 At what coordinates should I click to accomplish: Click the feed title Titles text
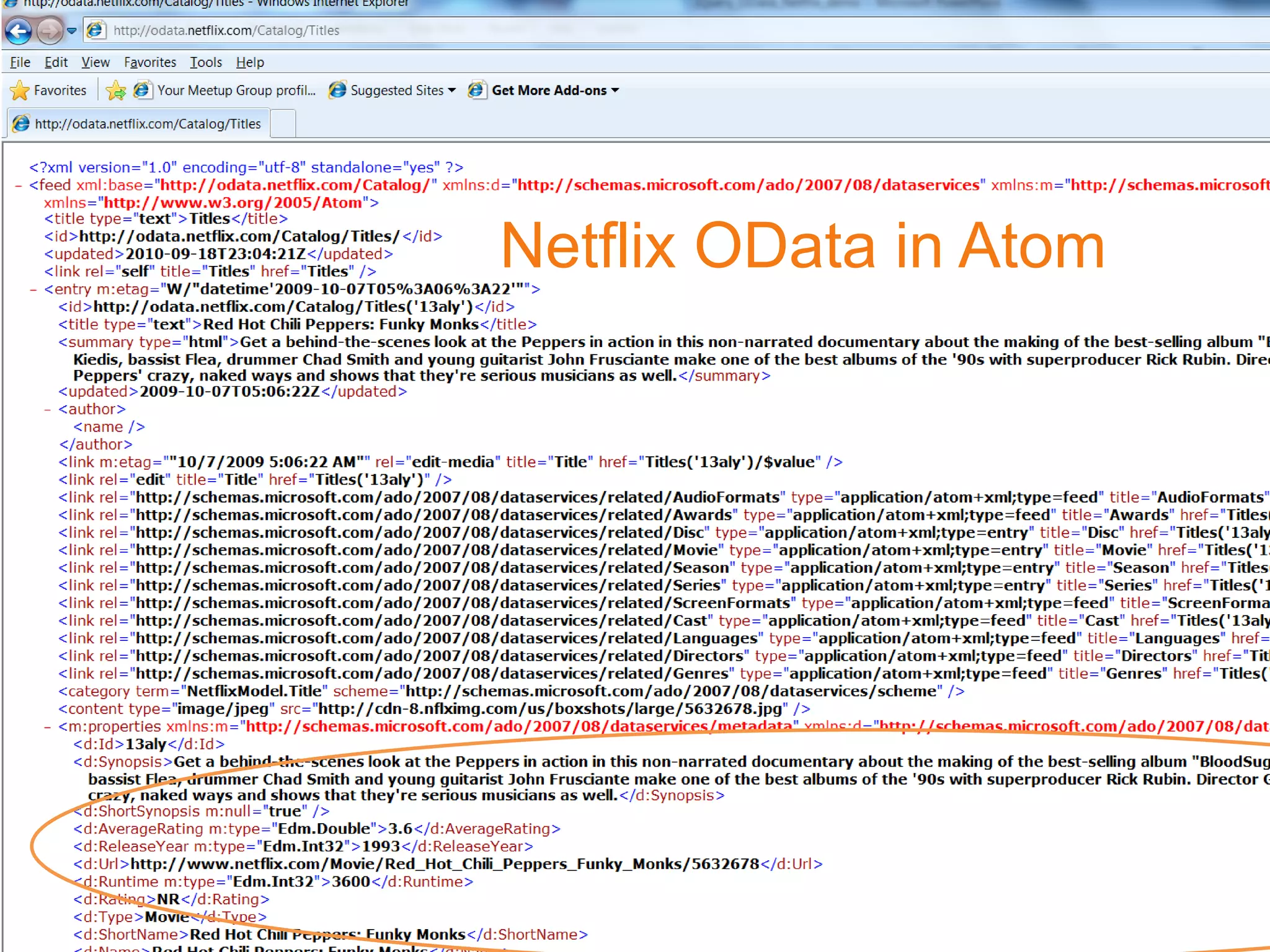(x=210, y=219)
